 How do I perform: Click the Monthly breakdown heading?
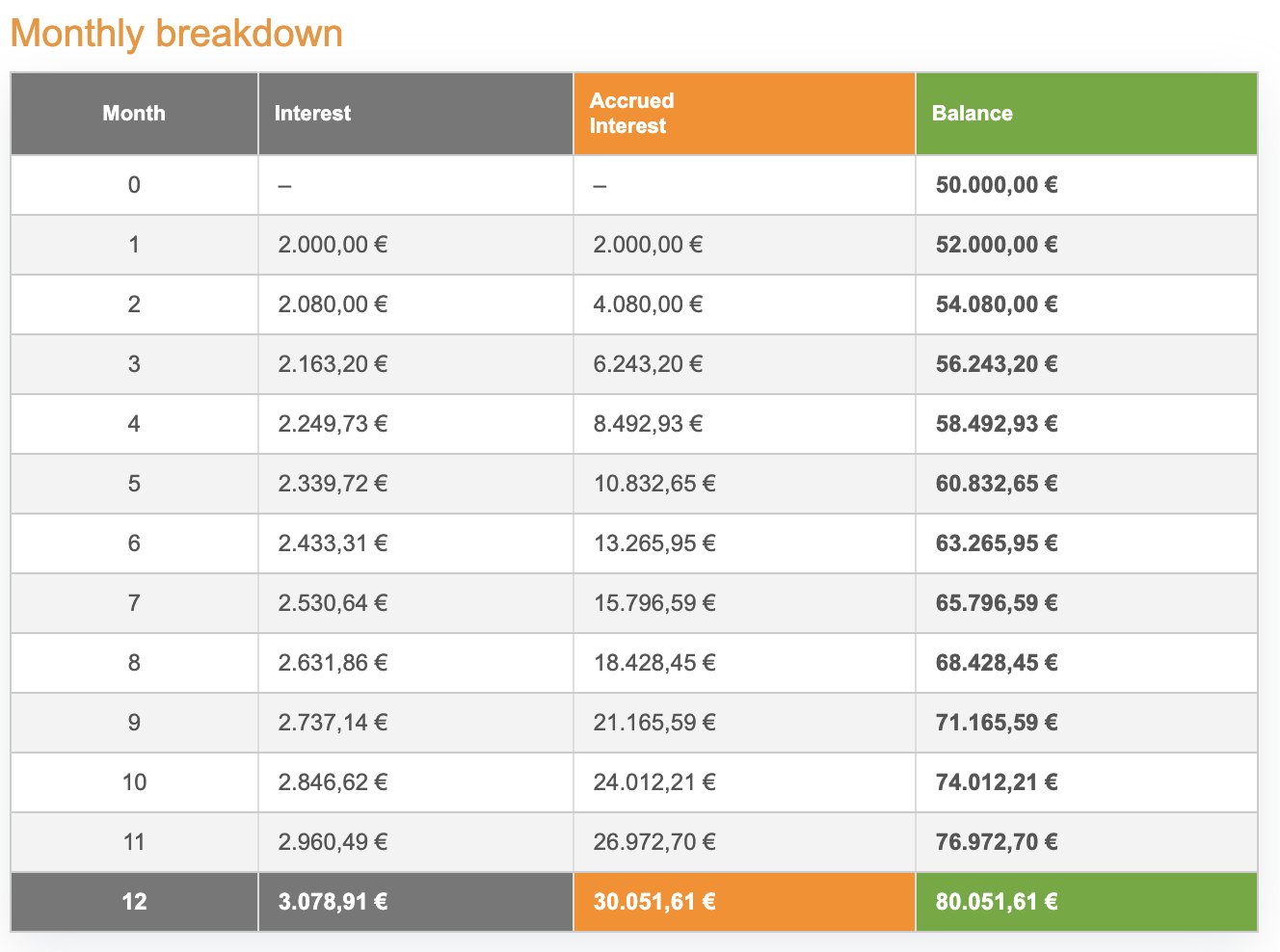176,34
